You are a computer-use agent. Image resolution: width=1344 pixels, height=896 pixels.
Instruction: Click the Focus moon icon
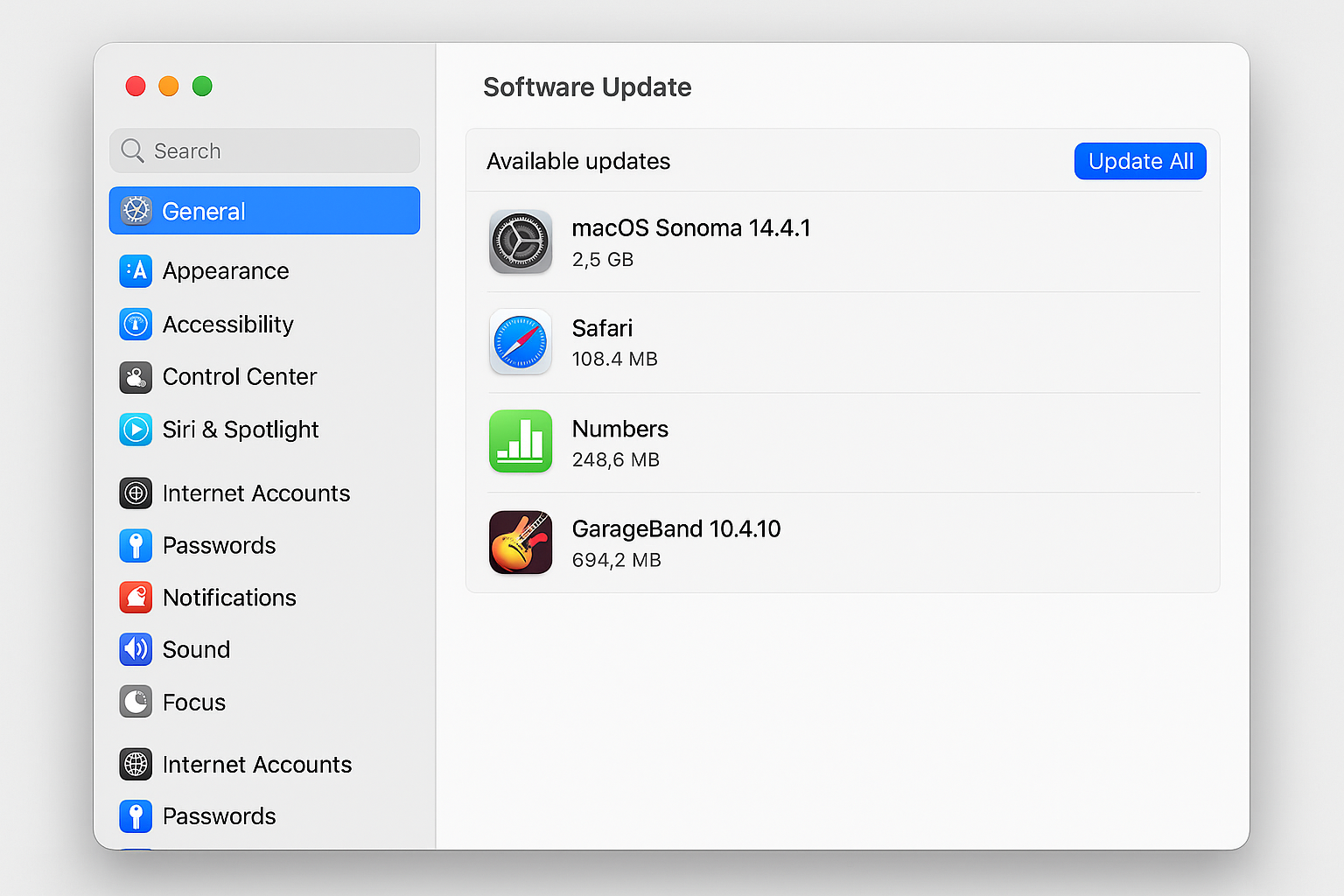click(136, 702)
